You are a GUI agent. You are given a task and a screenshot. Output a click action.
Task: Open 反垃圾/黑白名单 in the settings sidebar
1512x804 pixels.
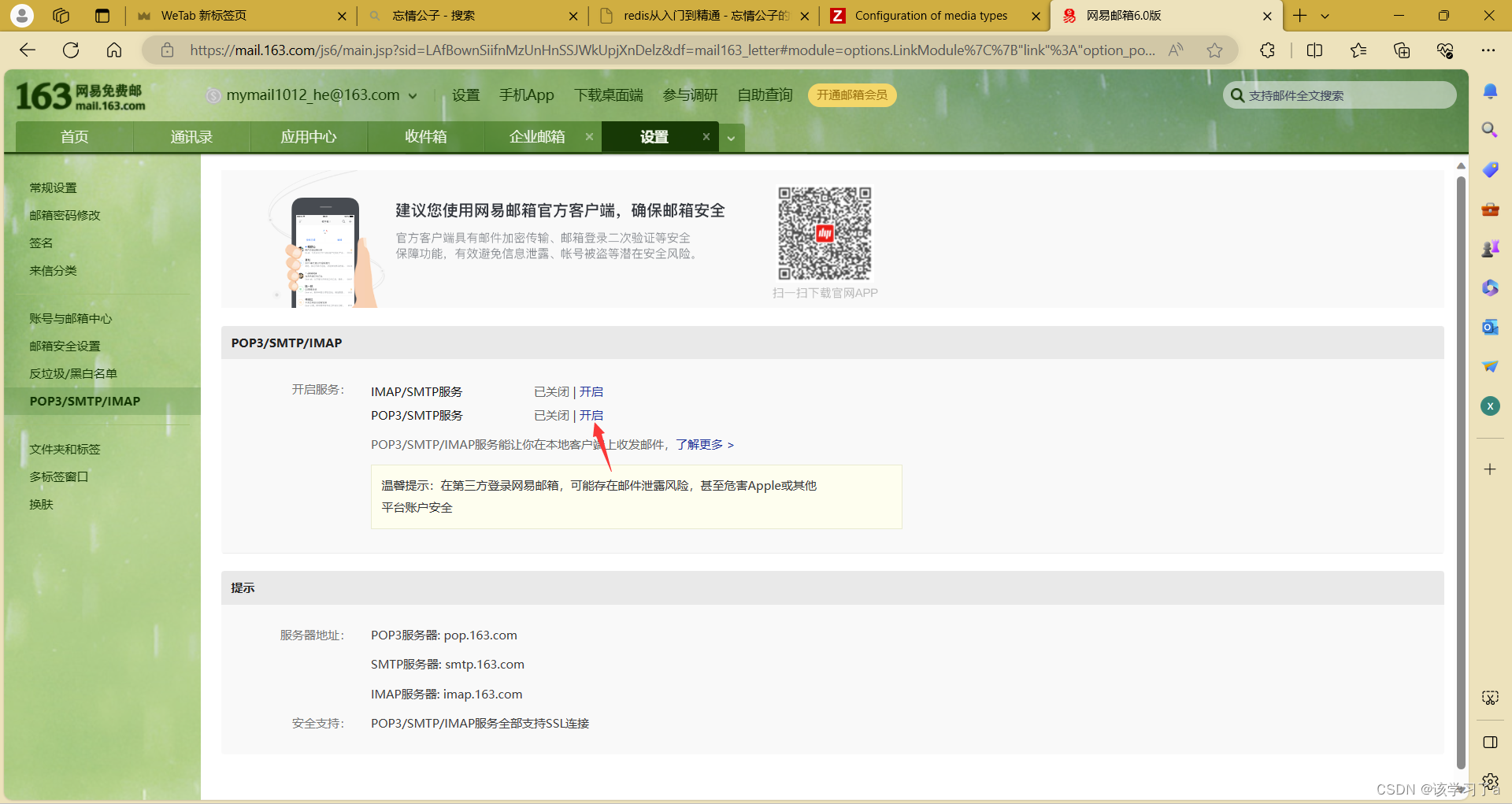pyautogui.click(x=73, y=374)
